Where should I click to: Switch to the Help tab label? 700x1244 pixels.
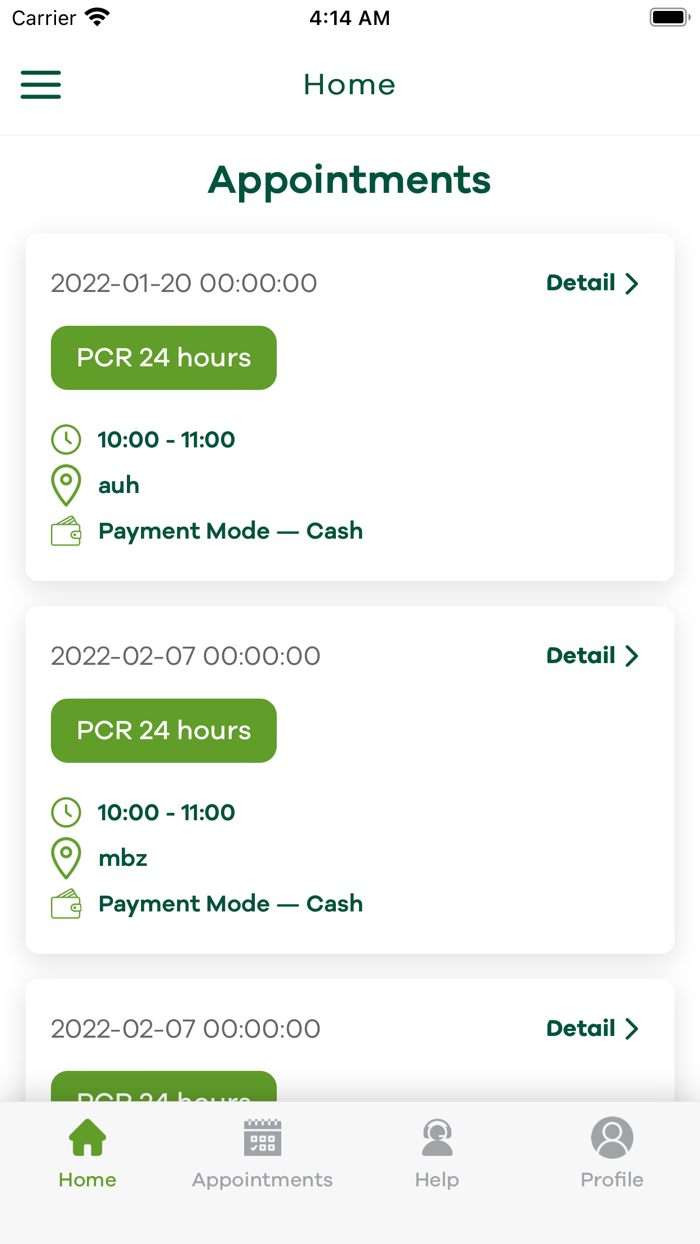click(x=437, y=1180)
